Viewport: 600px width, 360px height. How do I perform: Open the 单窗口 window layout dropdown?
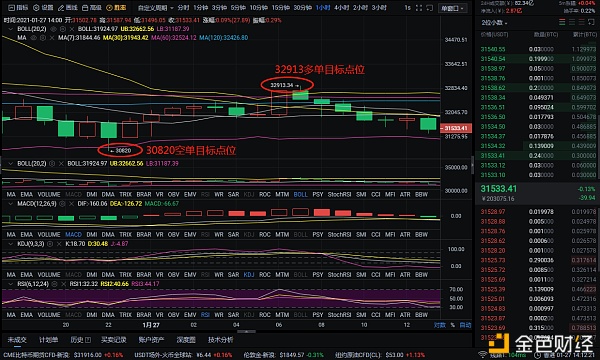453,8
